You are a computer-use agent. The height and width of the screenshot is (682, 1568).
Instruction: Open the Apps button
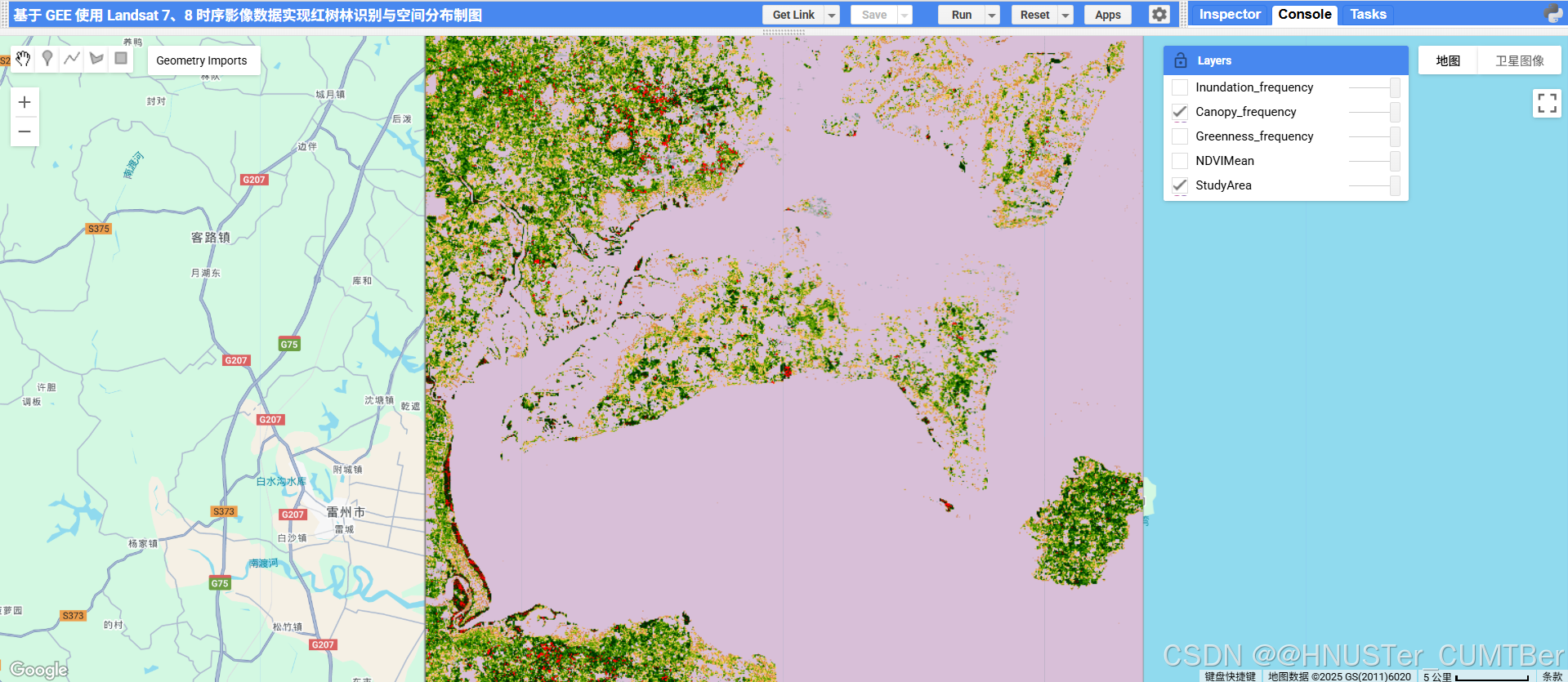coord(1108,15)
